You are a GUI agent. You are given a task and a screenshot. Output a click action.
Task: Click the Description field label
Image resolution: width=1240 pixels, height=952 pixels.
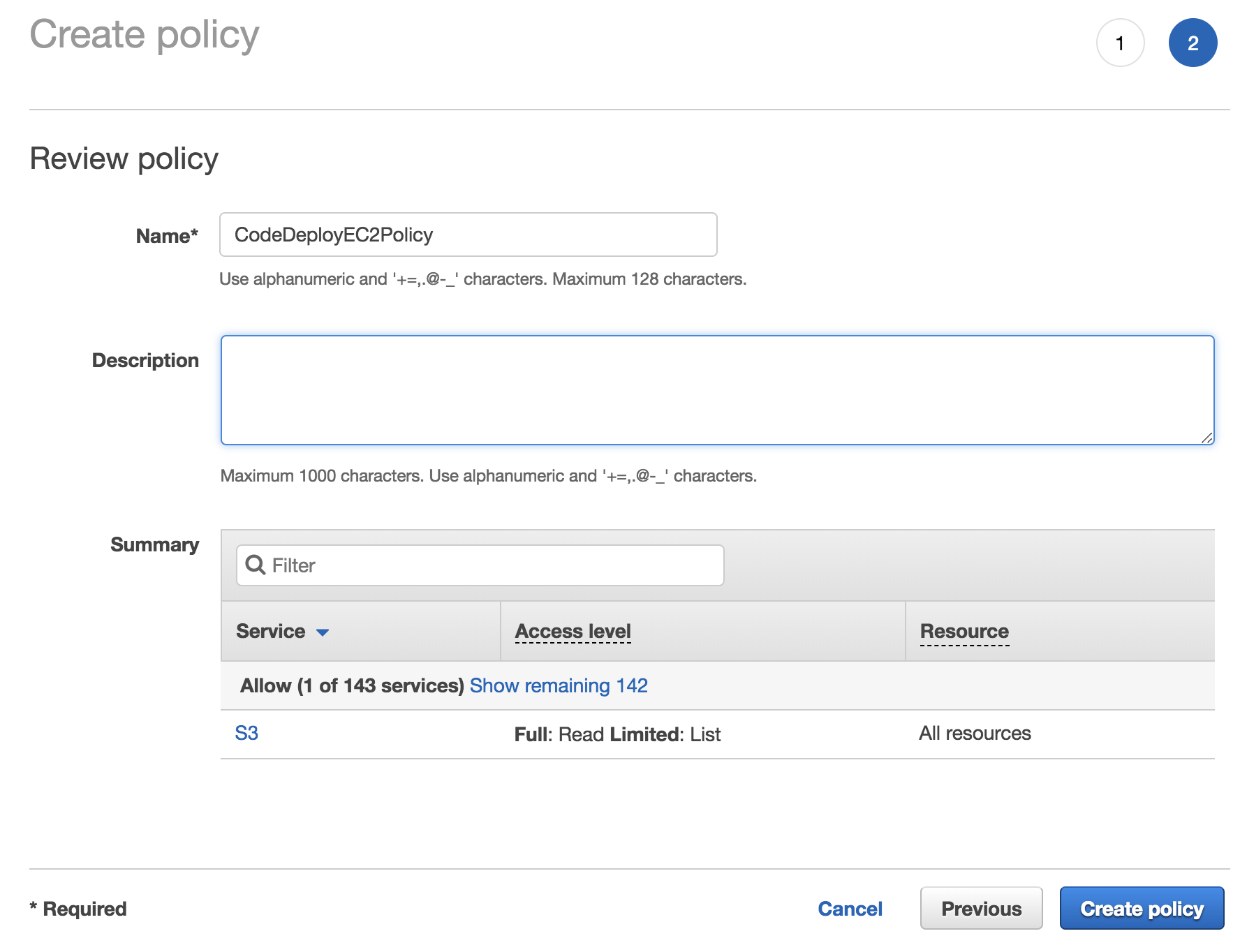(x=145, y=360)
